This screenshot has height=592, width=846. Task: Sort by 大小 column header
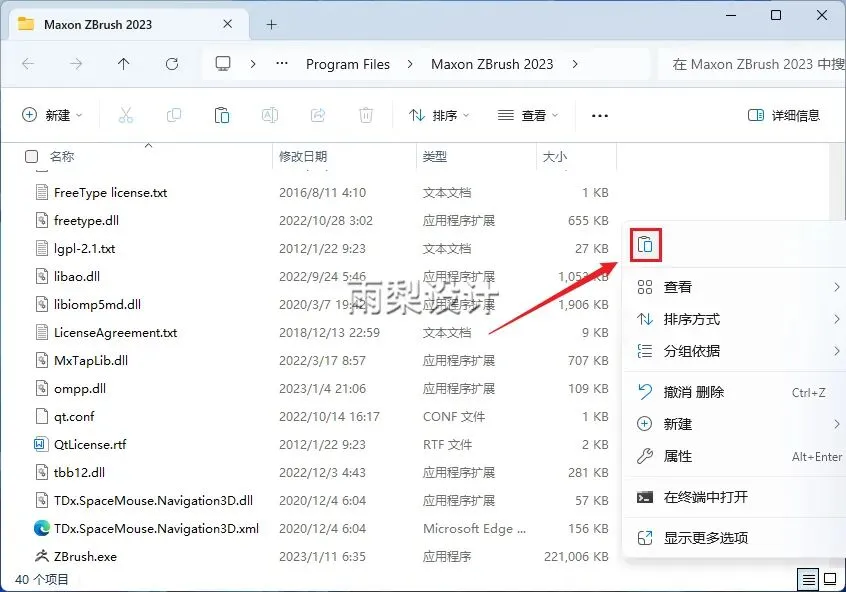555,156
